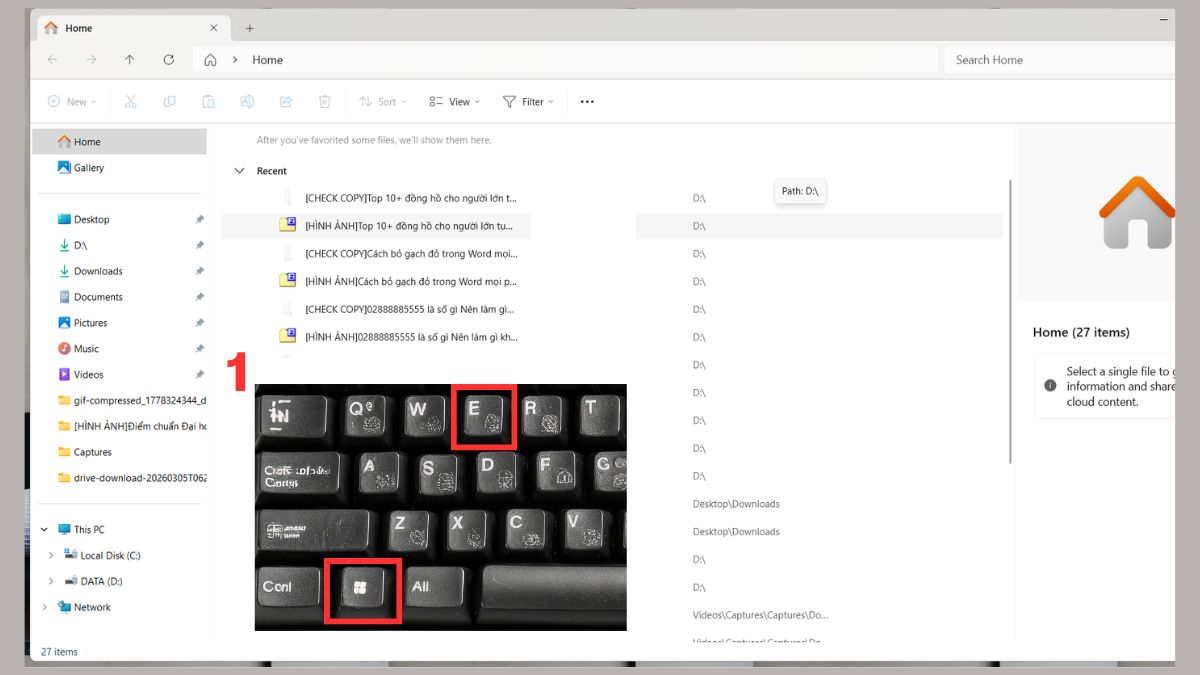Screen dimensions: 1200x675
Task: Collapse the Recent section
Action: coord(239,171)
